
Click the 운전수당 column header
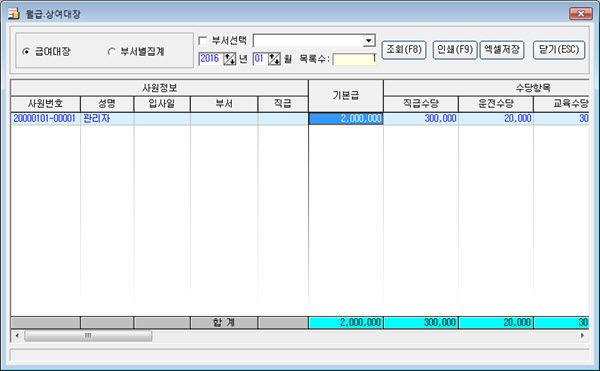tap(496, 104)
